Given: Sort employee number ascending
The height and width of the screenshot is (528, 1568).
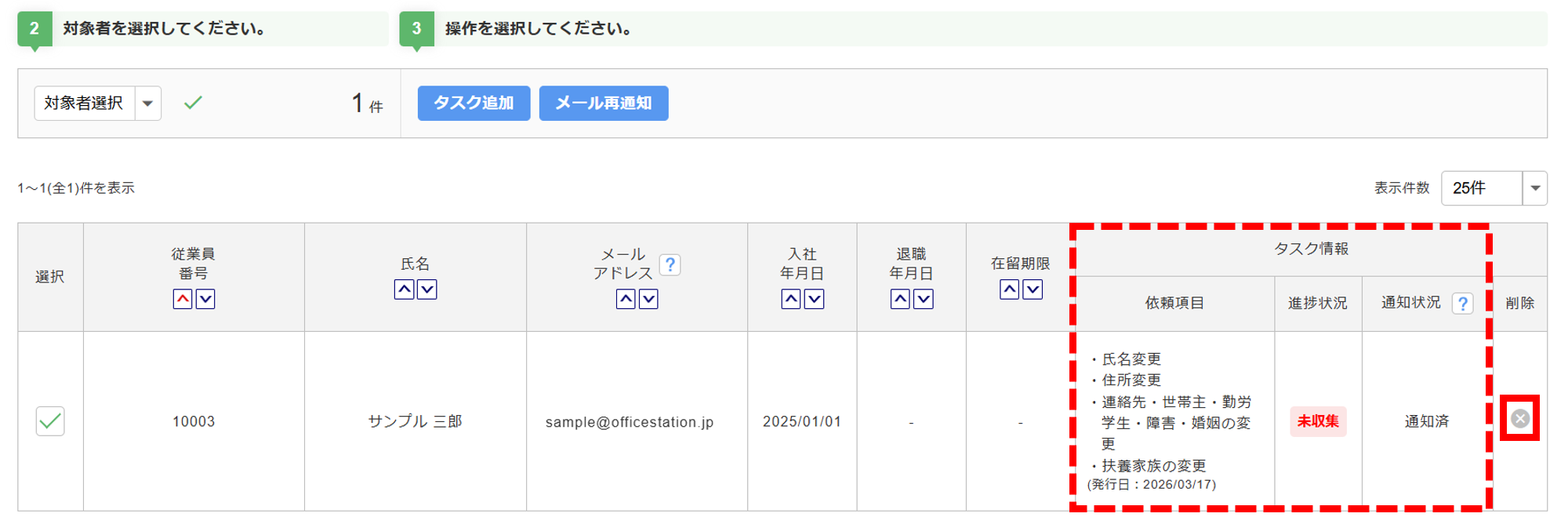Looking at the screenshot, I should pyautogui.click(x=183, y=299).
